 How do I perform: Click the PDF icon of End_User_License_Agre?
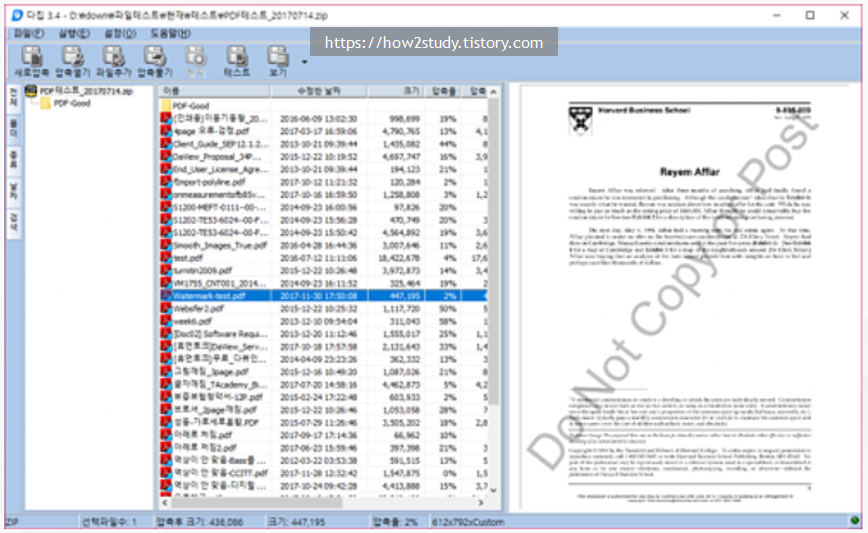(166, 169)
